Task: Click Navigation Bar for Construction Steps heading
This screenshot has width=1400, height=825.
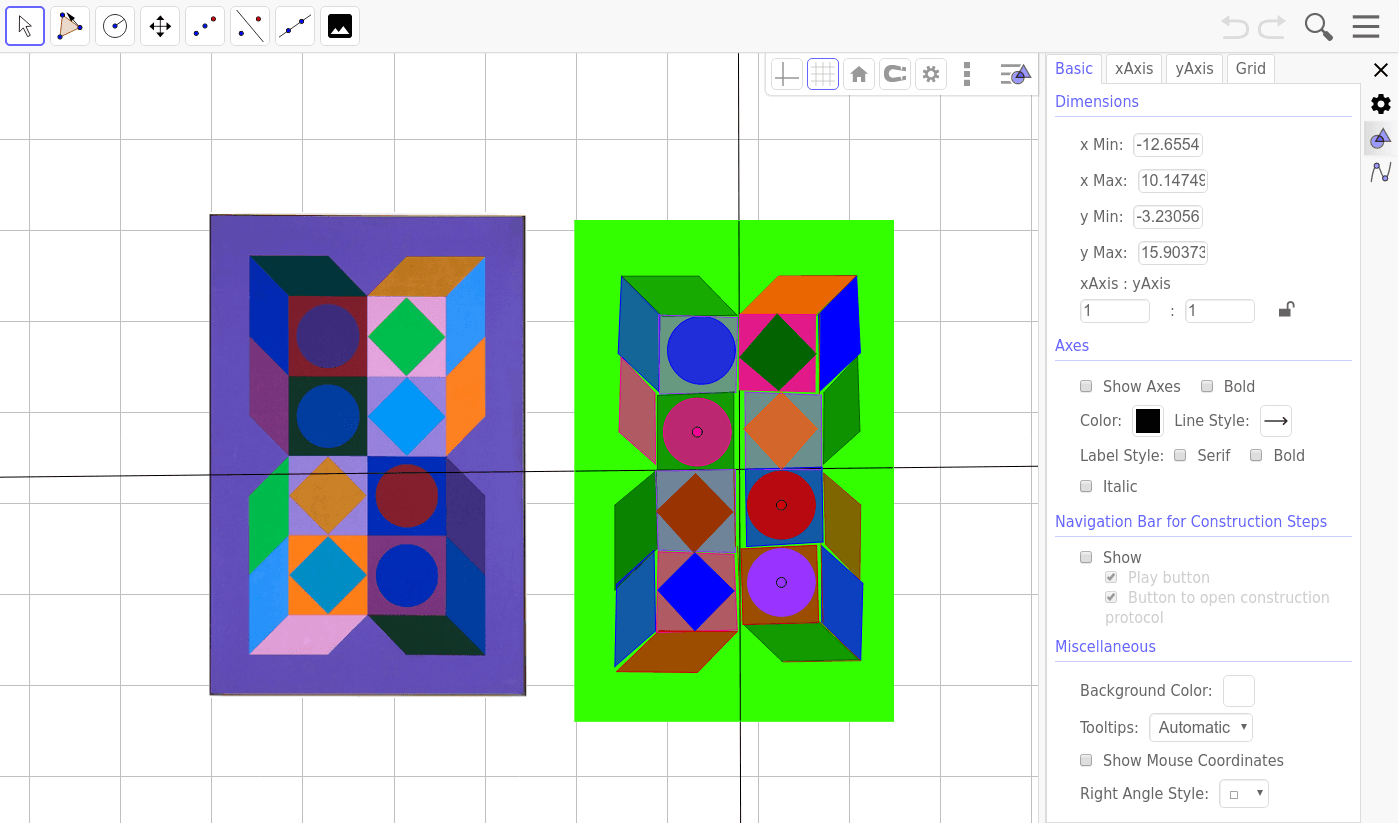Action: [x=1191, y=521]
